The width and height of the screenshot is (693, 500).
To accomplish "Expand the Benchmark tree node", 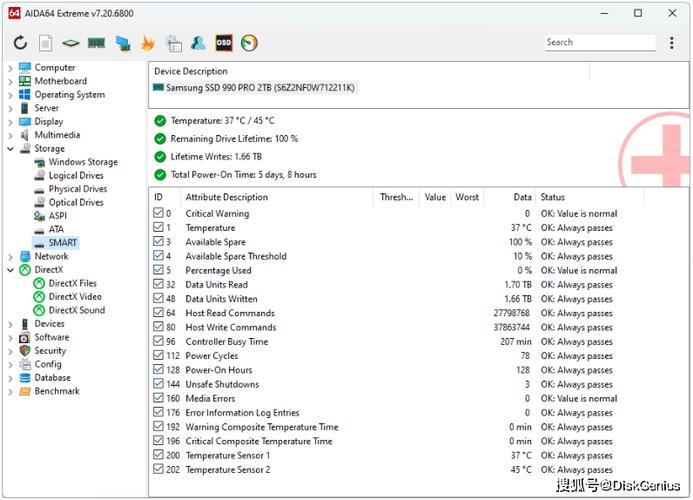I will 10,392.
